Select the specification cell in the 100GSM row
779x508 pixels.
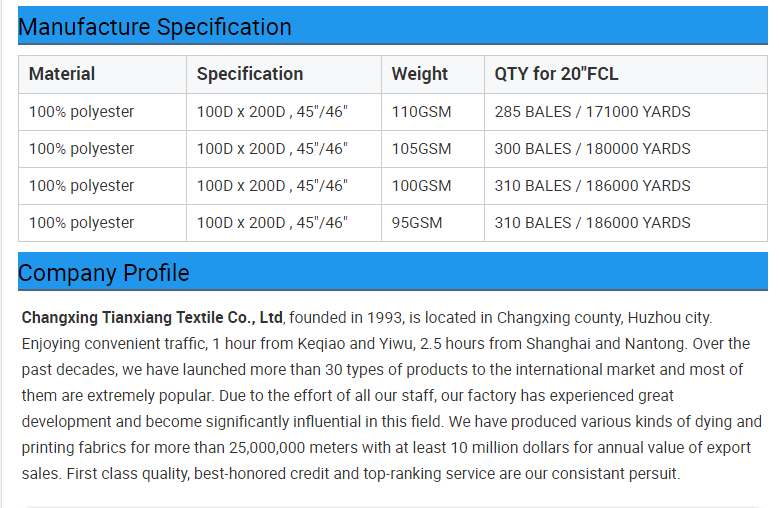[x=272, y=186]
